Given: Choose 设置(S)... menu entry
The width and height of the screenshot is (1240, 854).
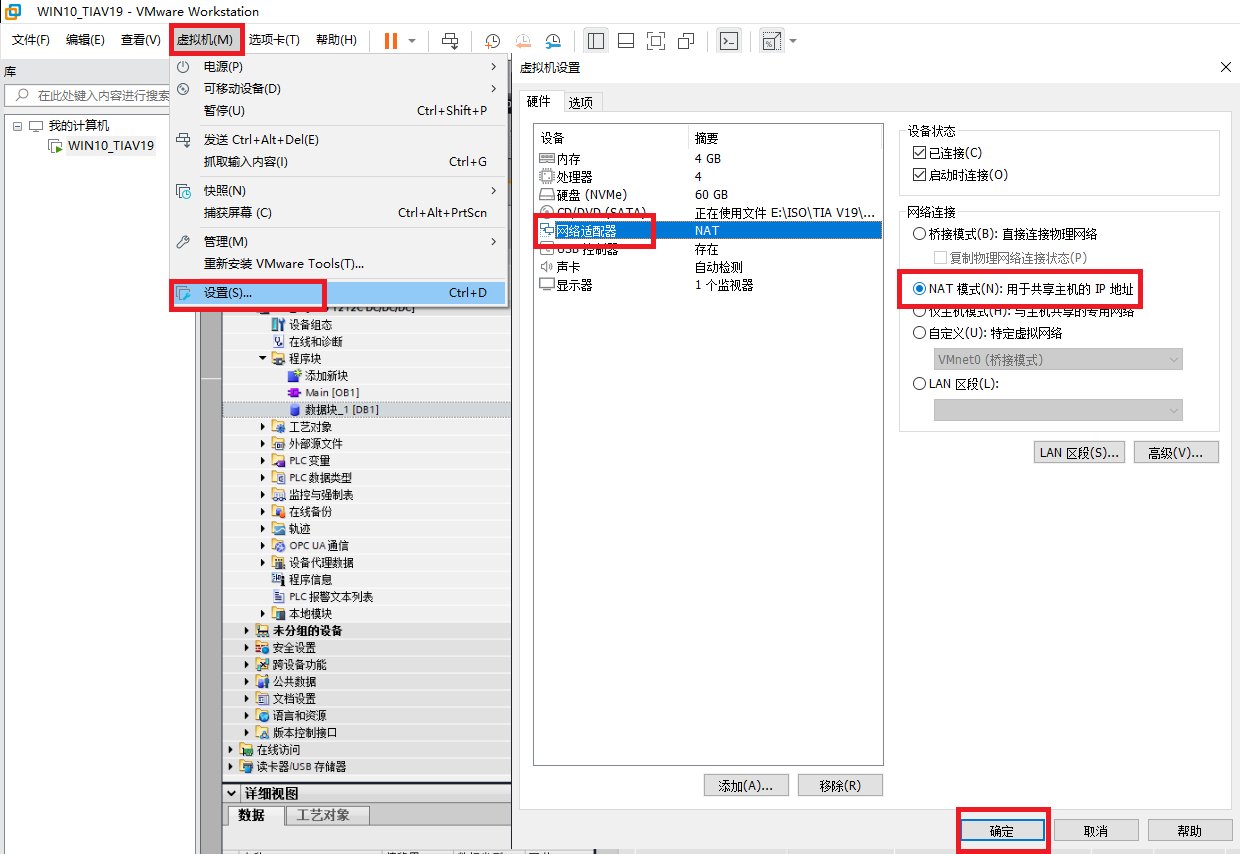Looking at the screenshot, I should point(339,293).
